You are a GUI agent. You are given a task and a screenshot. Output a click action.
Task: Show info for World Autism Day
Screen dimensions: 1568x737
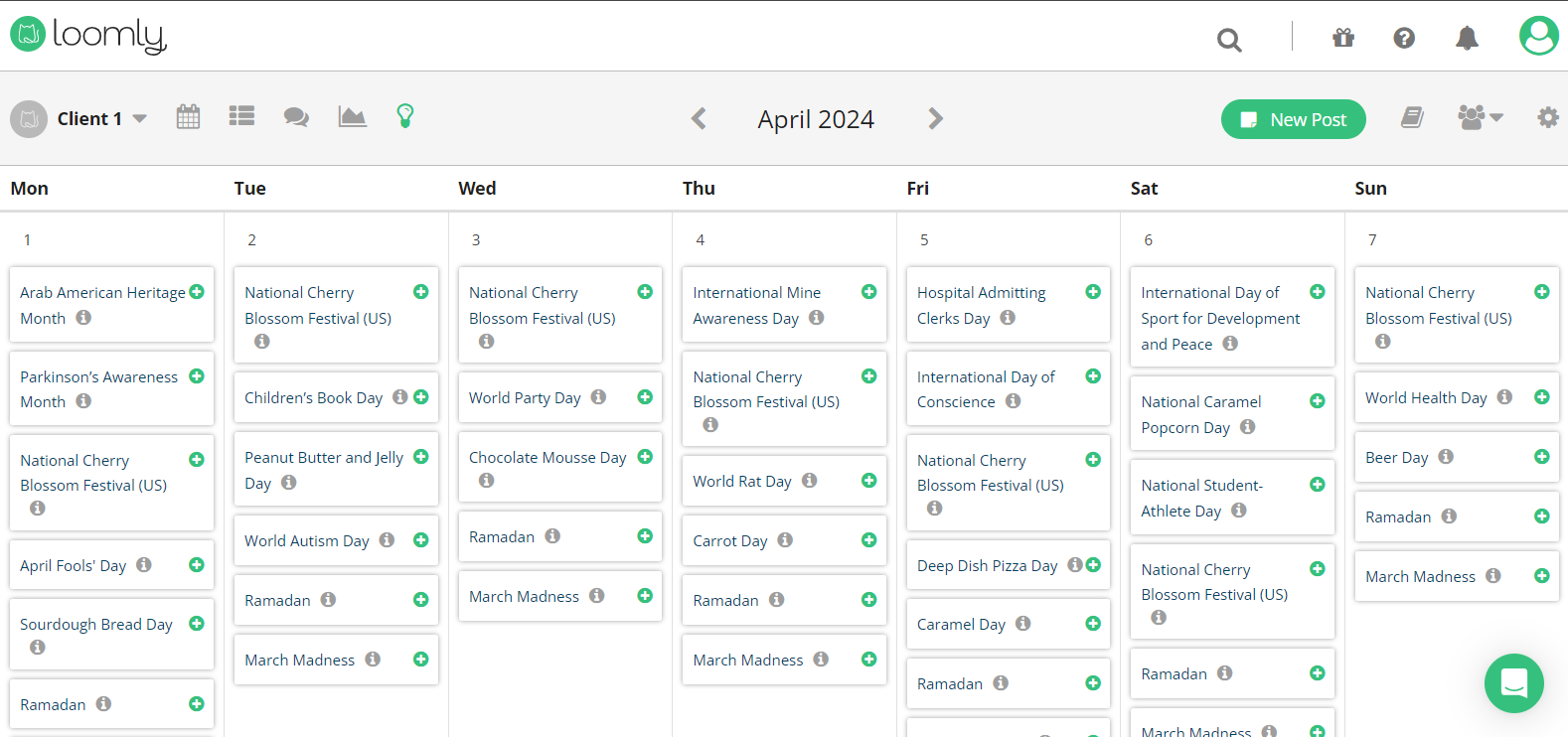tap(388, 540)
